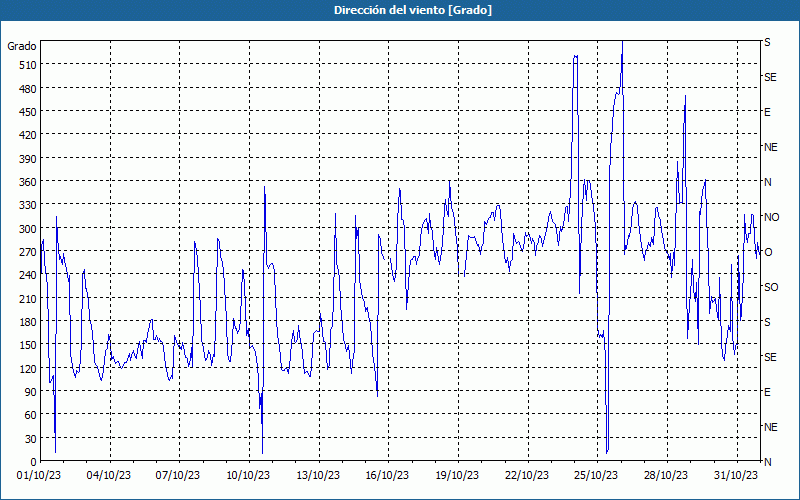This screenshot has width=800, height=500.
Task: Pick the 420 value on the degree axis
Action: click(x=28, y=135)
